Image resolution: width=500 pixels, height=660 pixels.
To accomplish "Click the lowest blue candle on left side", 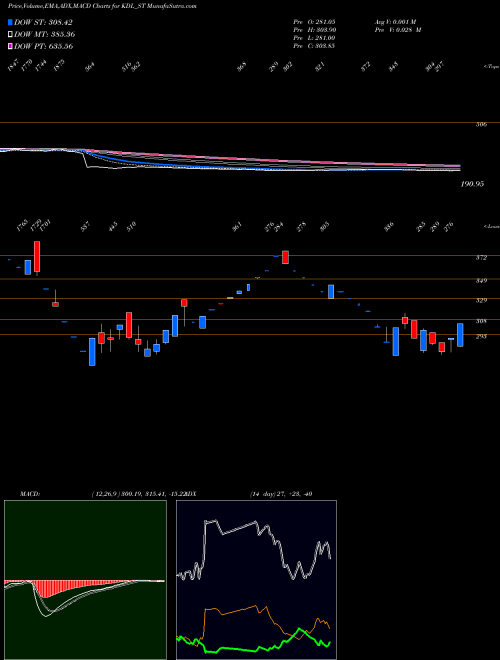I will (x=92, y=351).
